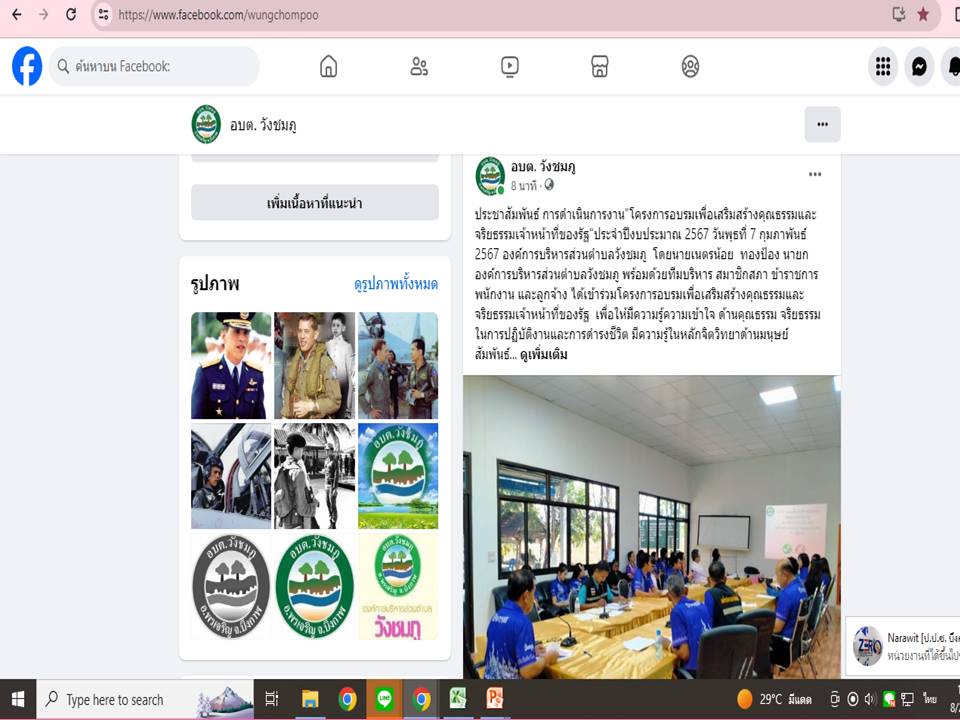The image size is (960, 720).
Task: Open the Narawit chat notification popup
Action: (x=903, y=645)
